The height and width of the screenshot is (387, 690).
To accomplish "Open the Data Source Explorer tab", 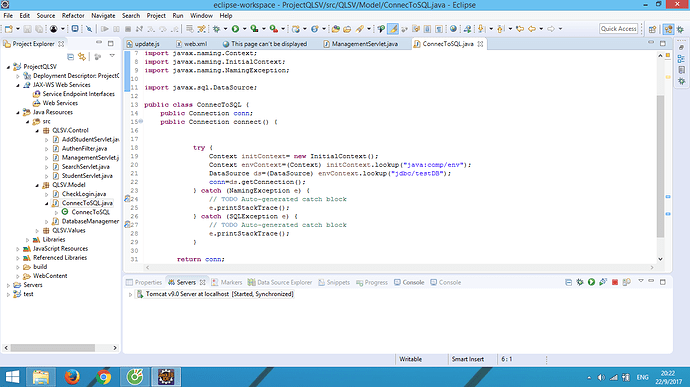I will pyautogui.click(x=280, y=282).
